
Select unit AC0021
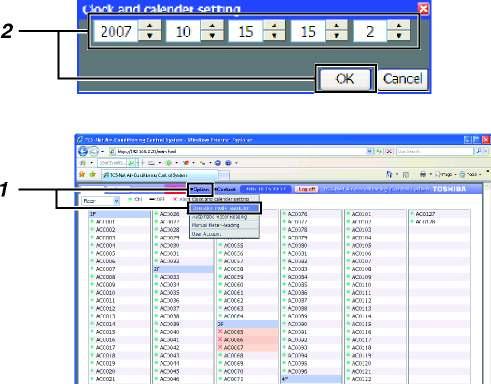coord(106,379)
